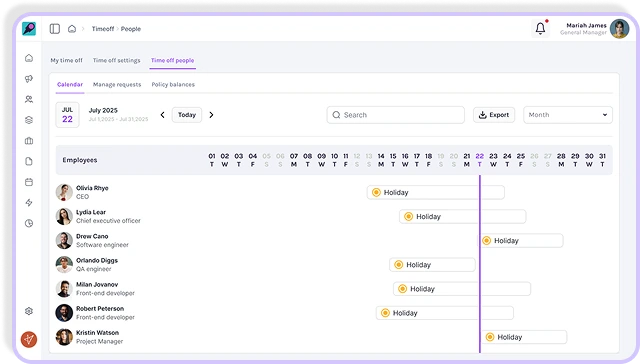640x364 pixels.
Task: Click day 31 in the calendar header
Action: coord(602,160)
